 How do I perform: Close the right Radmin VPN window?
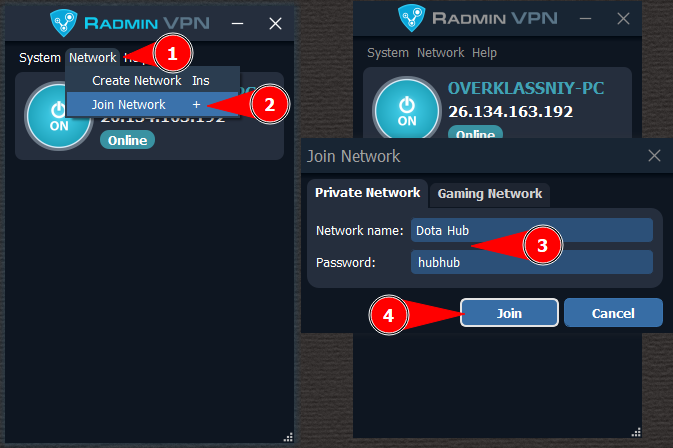[x=623, y=18]
